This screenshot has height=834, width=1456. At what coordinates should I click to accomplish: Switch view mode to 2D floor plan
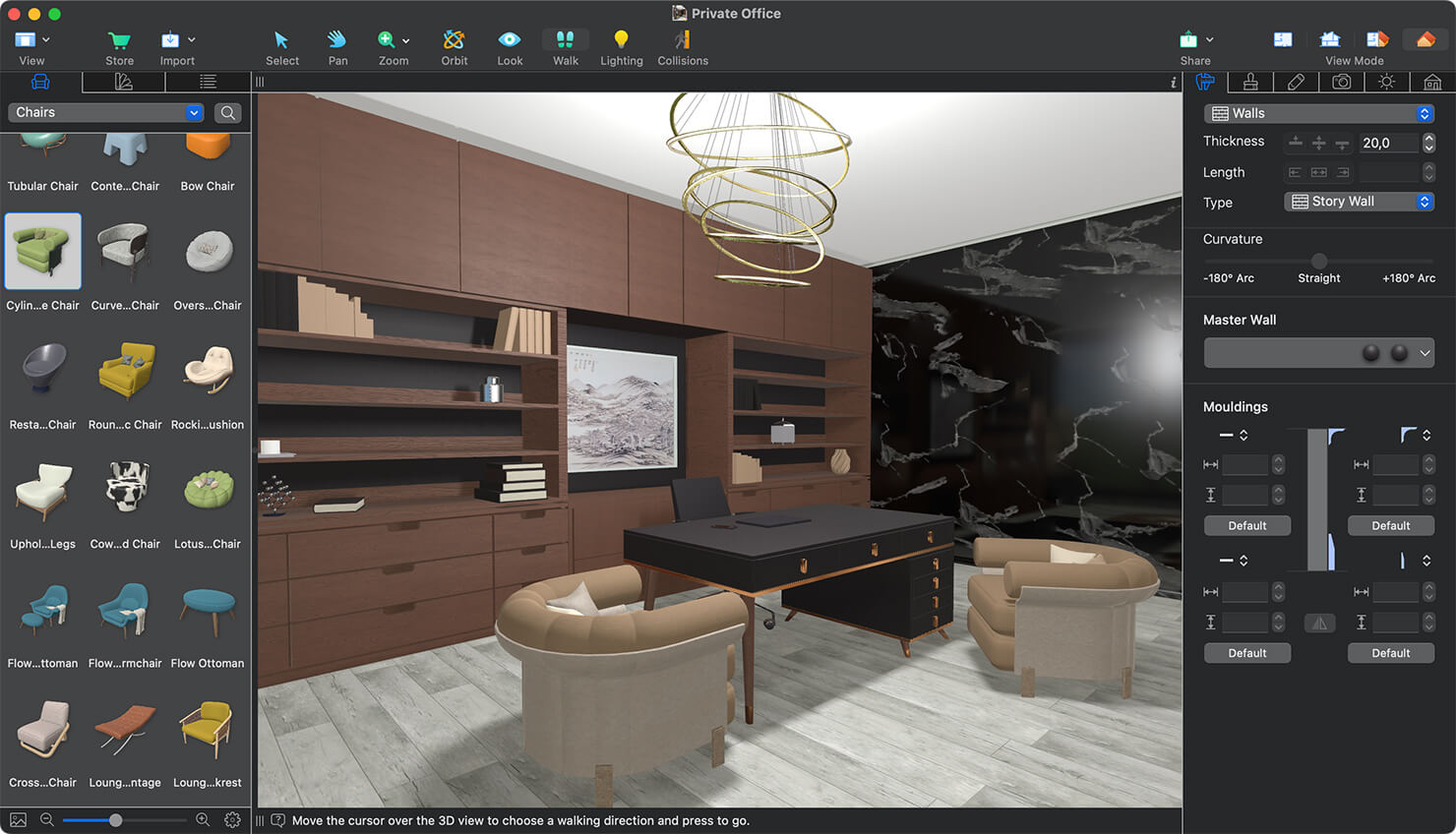coord(1282,38)
